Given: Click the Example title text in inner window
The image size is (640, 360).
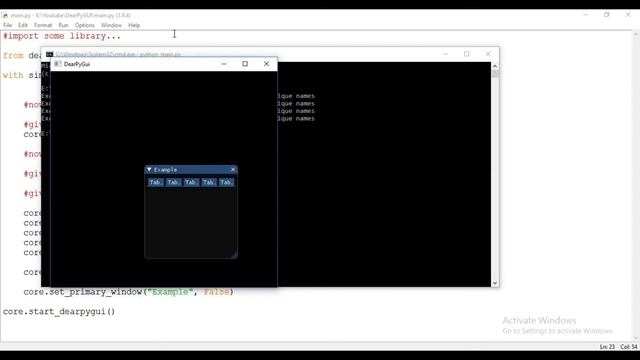Looking at the screenshot, I should 165,169.
